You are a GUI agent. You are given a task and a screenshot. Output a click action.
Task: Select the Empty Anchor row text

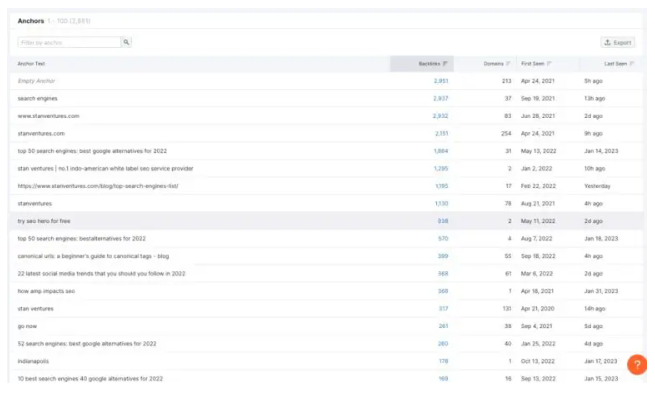tap(36, 81)
